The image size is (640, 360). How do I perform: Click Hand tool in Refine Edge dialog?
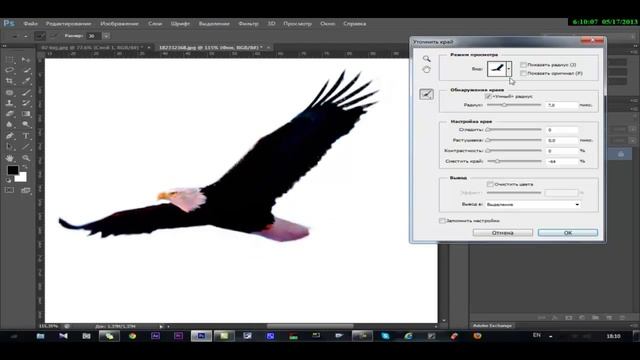tap(427, 70)
